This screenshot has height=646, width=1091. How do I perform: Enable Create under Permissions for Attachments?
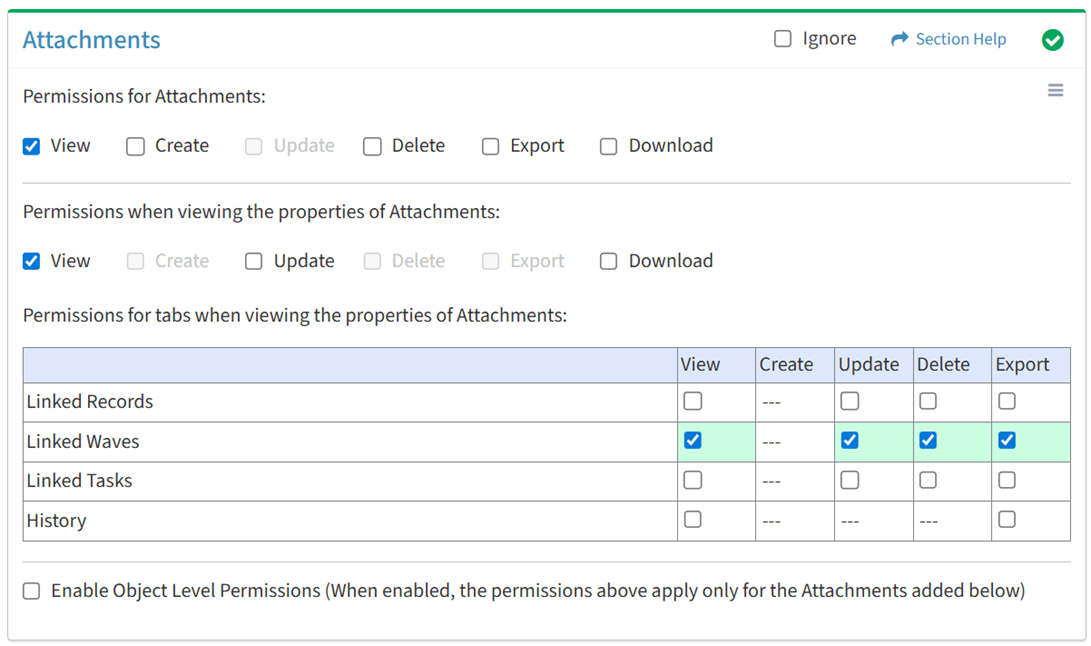135,146
